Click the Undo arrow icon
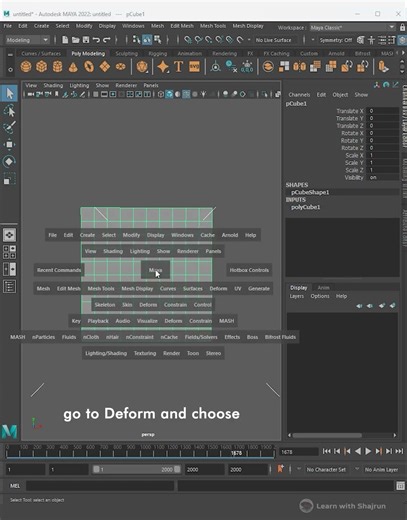 point(96,40)
